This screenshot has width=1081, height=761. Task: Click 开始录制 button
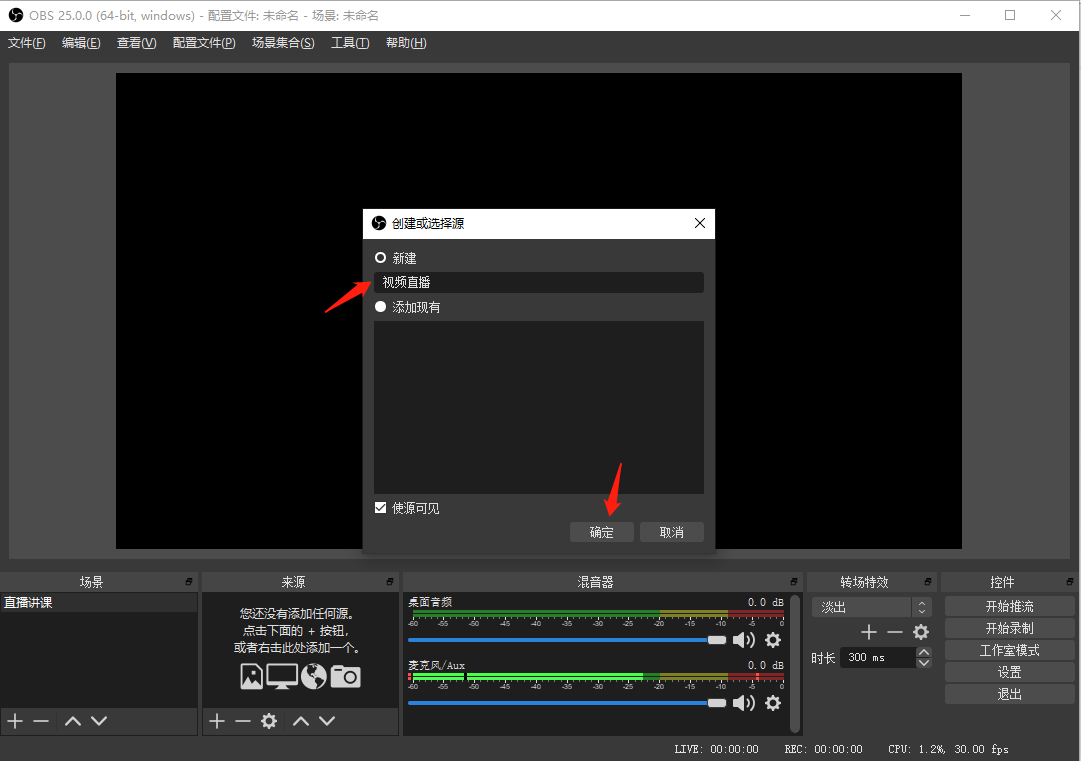1009,629
